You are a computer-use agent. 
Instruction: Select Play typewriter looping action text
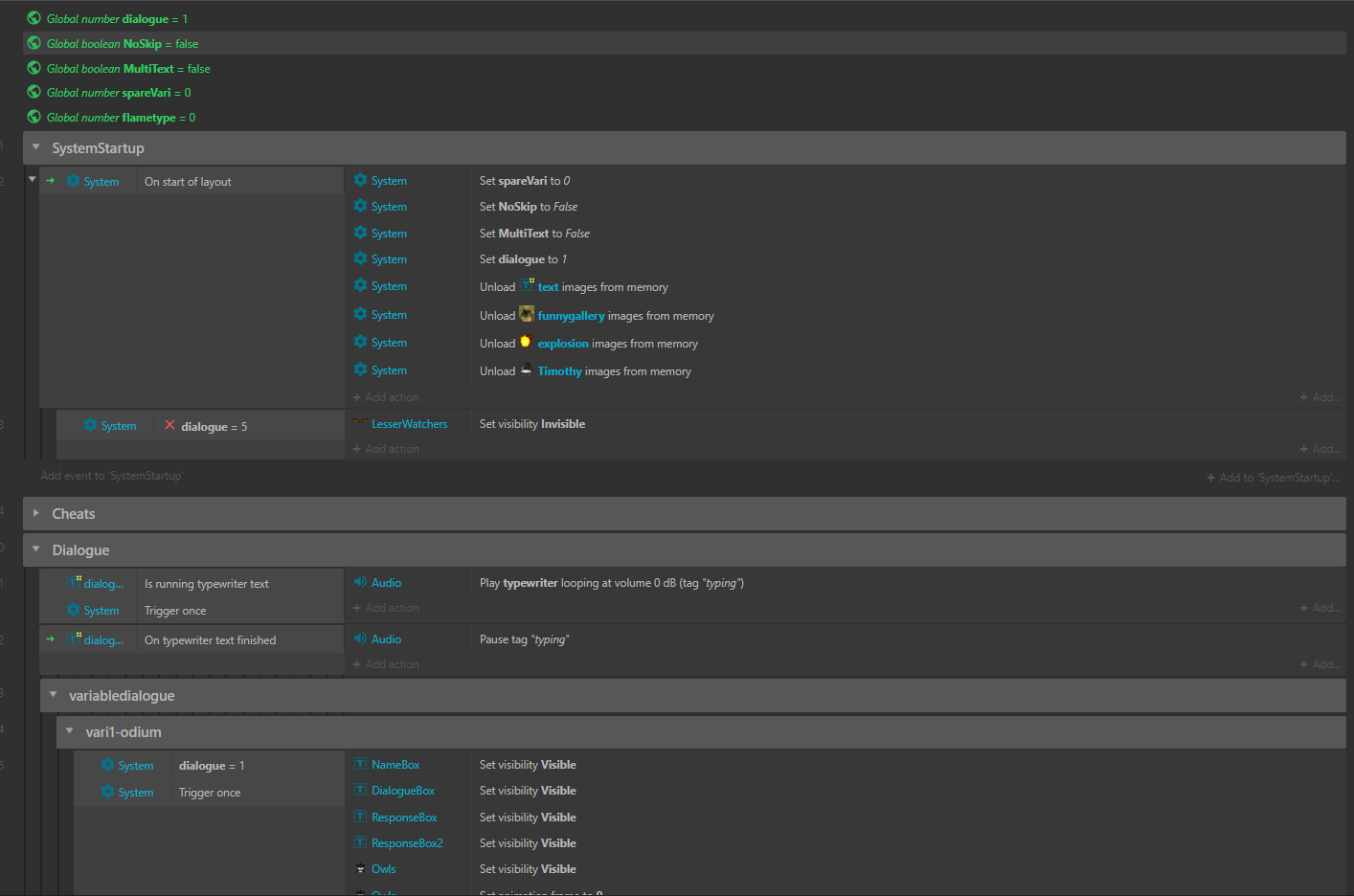coord(612,583)
